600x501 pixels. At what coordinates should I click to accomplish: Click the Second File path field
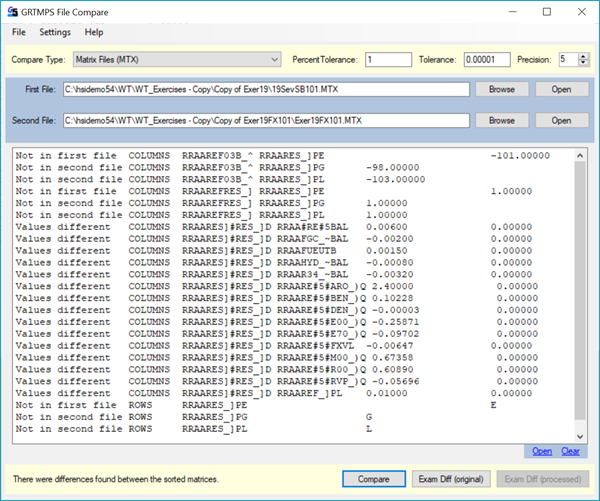[266, 120]
